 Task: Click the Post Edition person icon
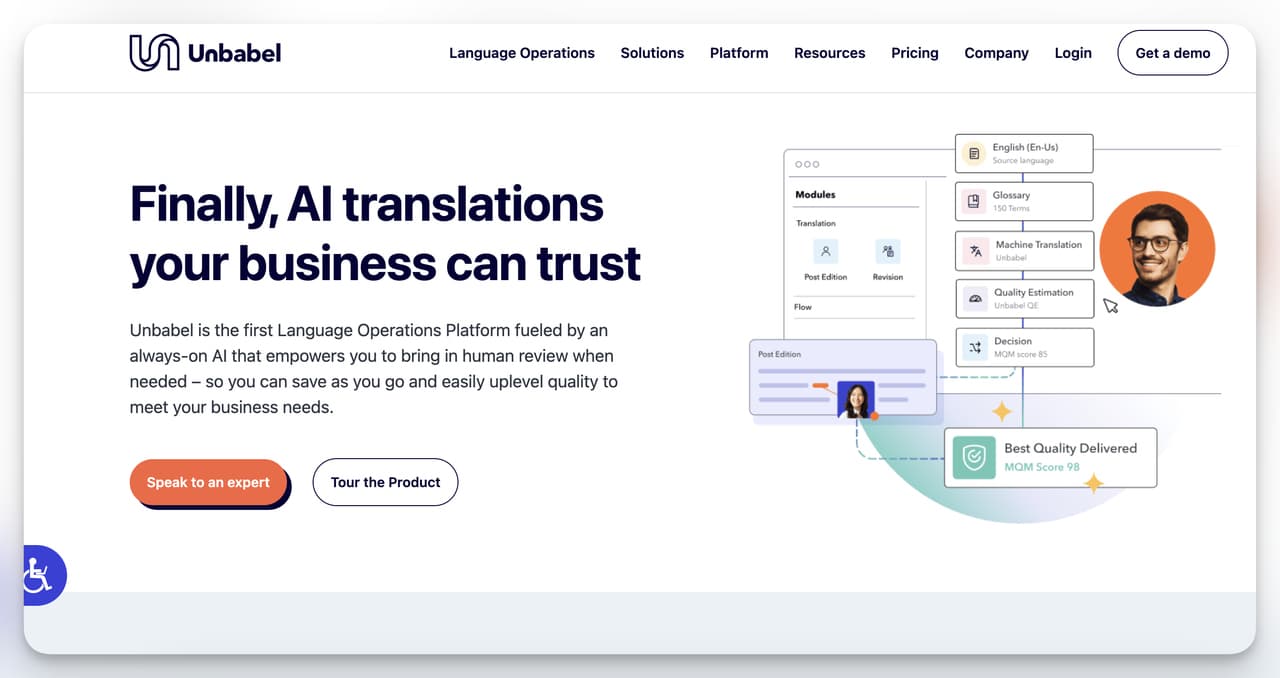826,251
